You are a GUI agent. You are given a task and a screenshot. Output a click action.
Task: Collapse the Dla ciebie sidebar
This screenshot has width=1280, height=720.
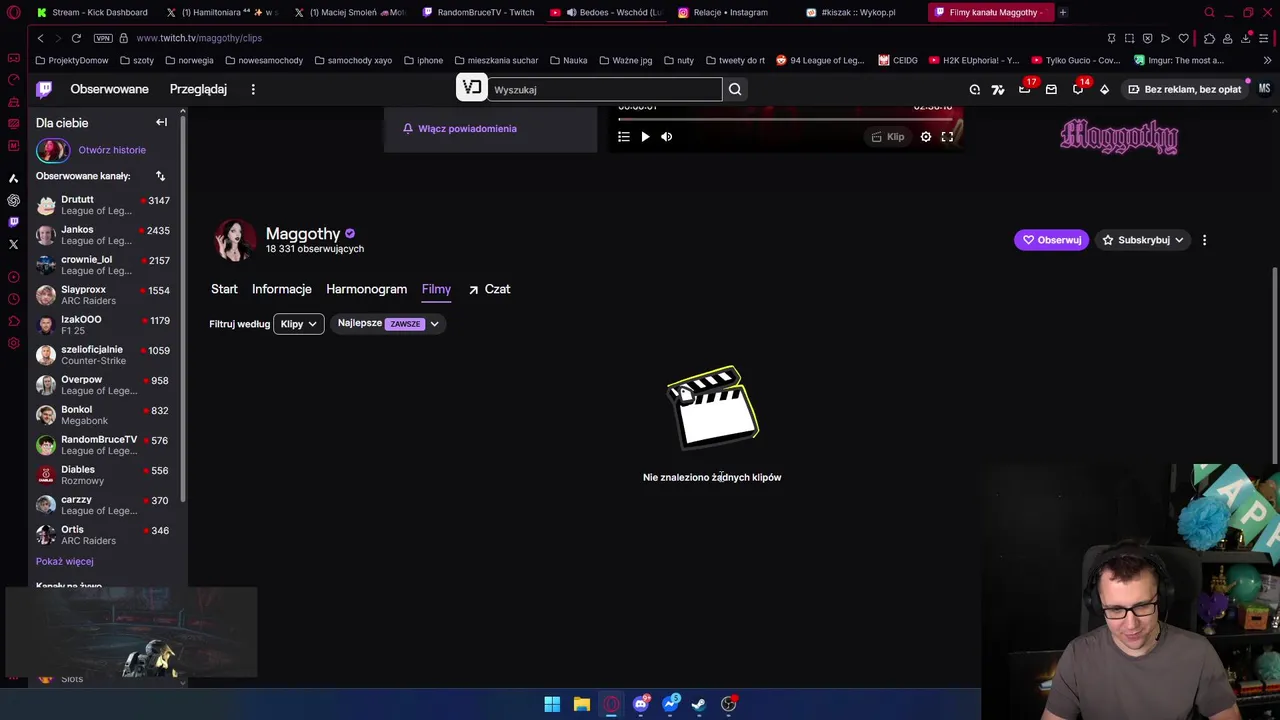click(161, 122)
